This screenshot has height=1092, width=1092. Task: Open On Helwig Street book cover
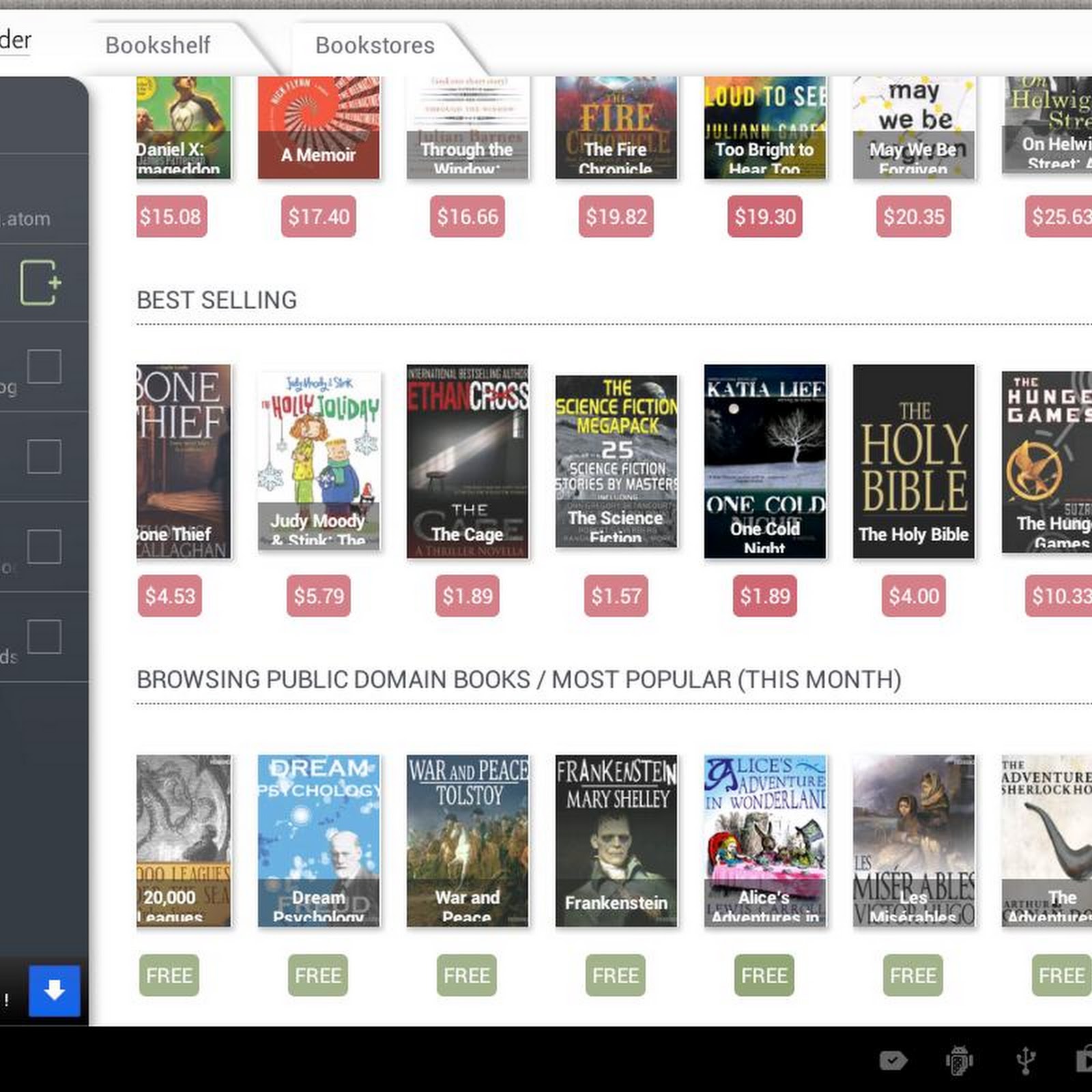(x=1047, y=124)
